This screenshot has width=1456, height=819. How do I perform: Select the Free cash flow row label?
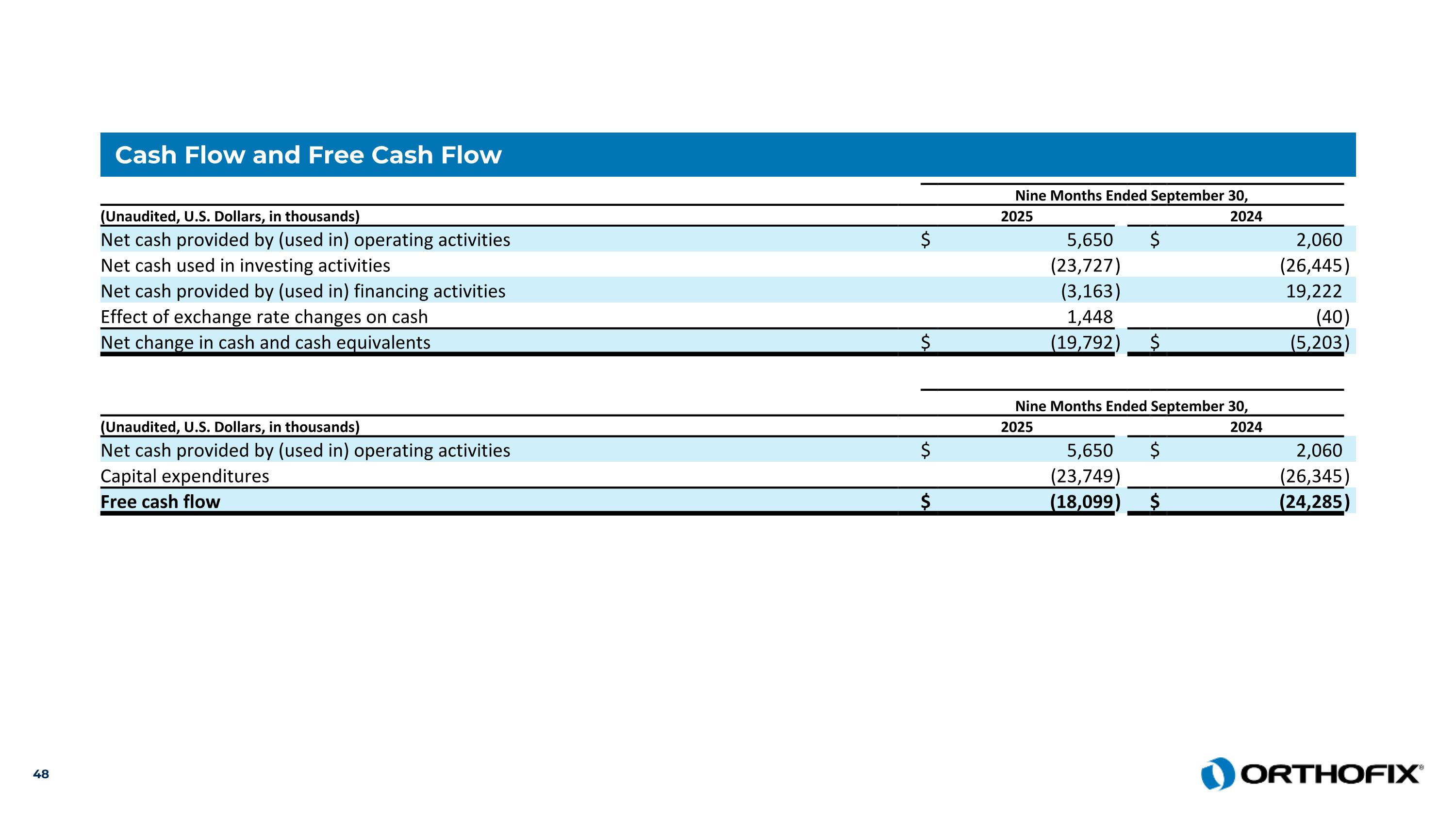pos(160,501)
